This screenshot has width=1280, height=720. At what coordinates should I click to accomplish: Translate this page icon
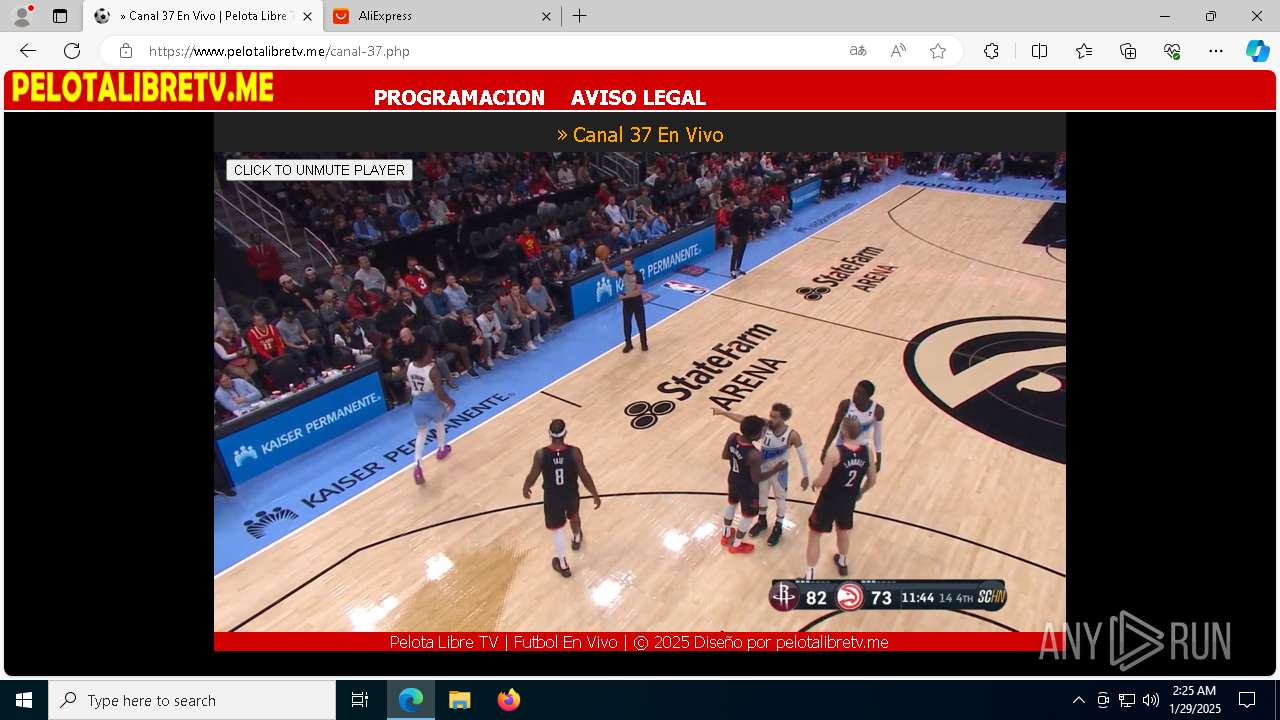[858, 51]
